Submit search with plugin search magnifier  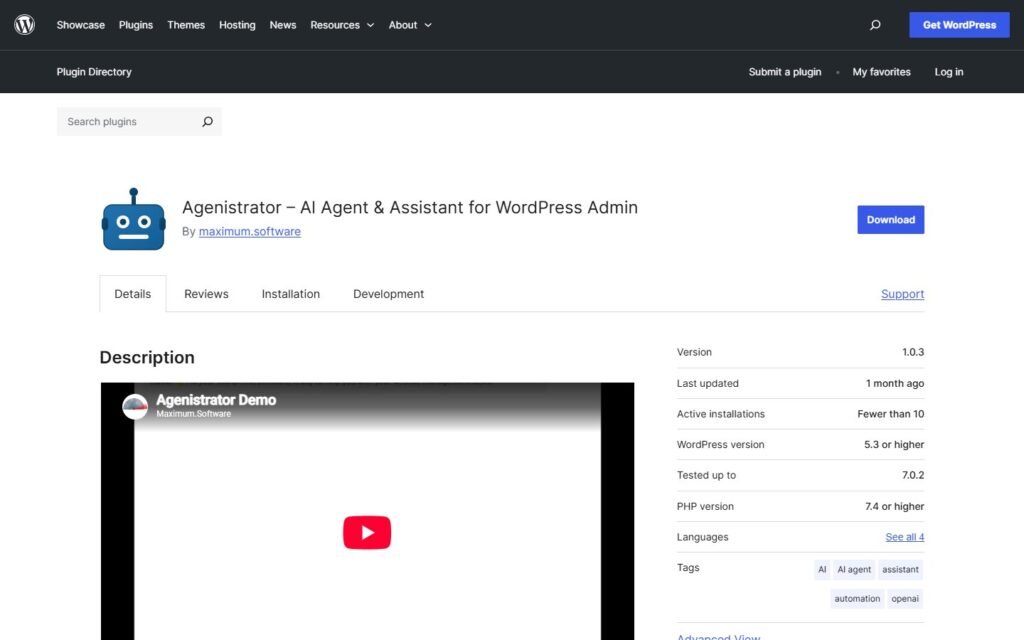(207, 121)
